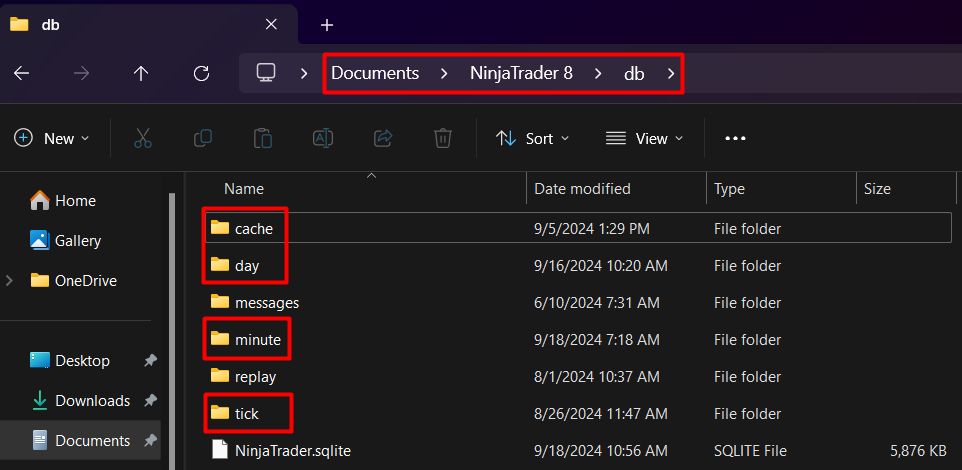Click the Cut scissors icon

[143, 138]
